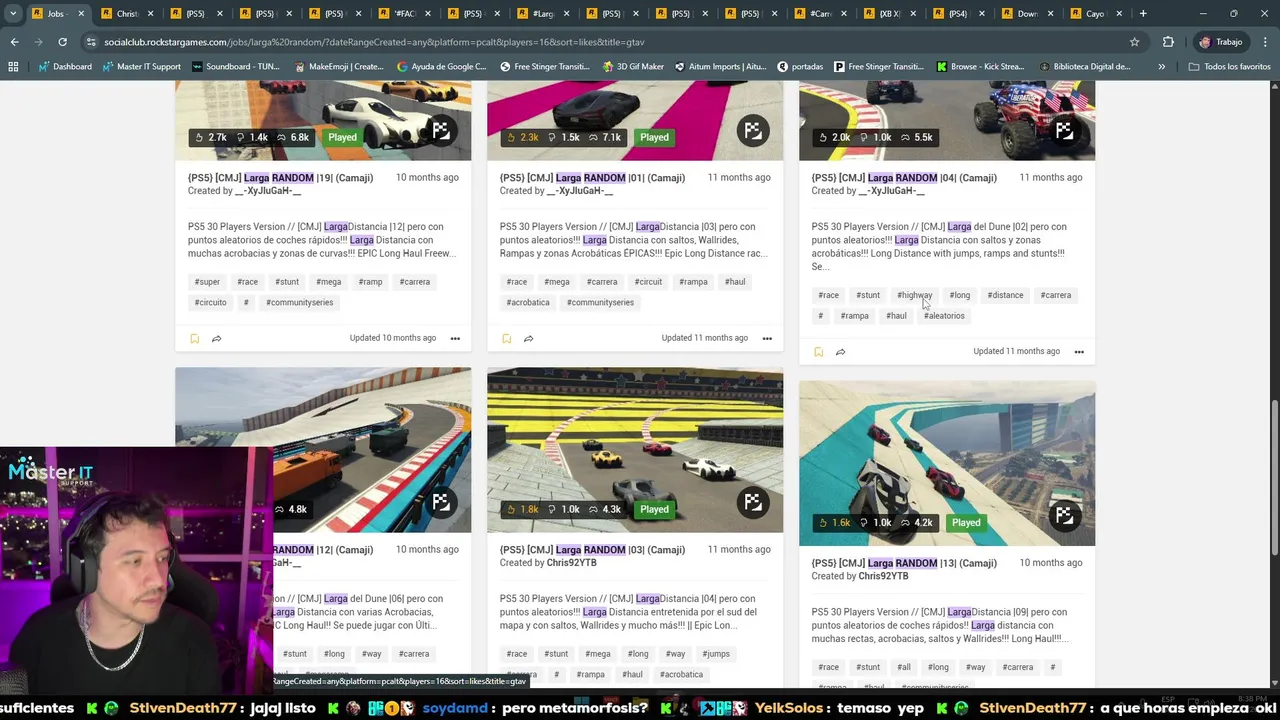Toggle bookmark on Larga RANDOM |04| card
This screenshot has height=720, width=1280.
(x=818, y=352)
